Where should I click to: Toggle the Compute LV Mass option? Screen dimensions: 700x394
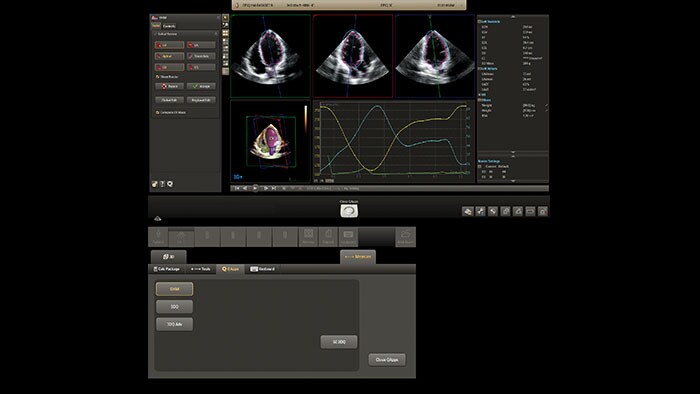[158, 112]
